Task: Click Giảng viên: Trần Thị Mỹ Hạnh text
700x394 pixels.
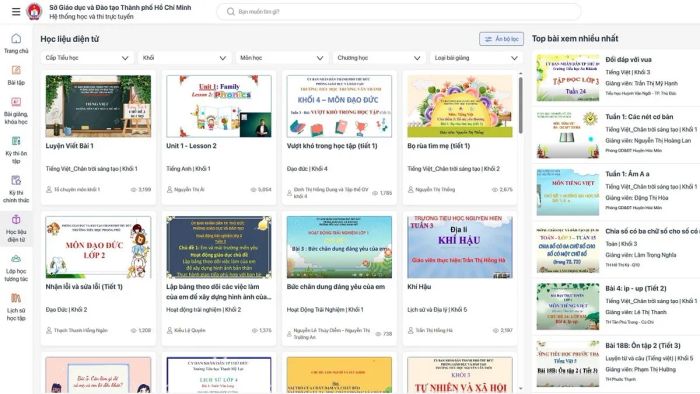Action: [x=642, y=83]
